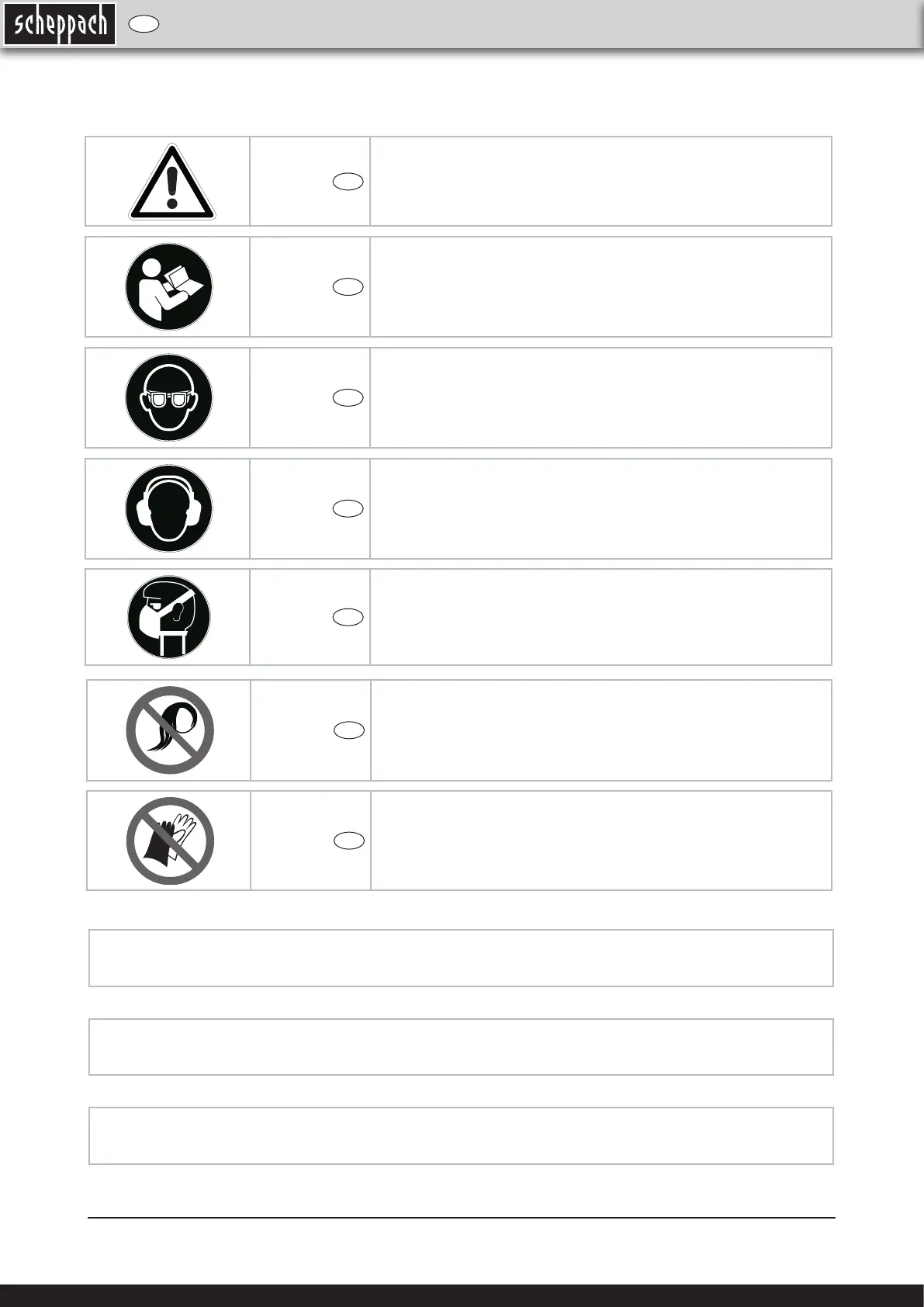This screenshot has height=1307, width=924.
Task: Select the no gloves prohibition symbol
Action: [170, 841]
